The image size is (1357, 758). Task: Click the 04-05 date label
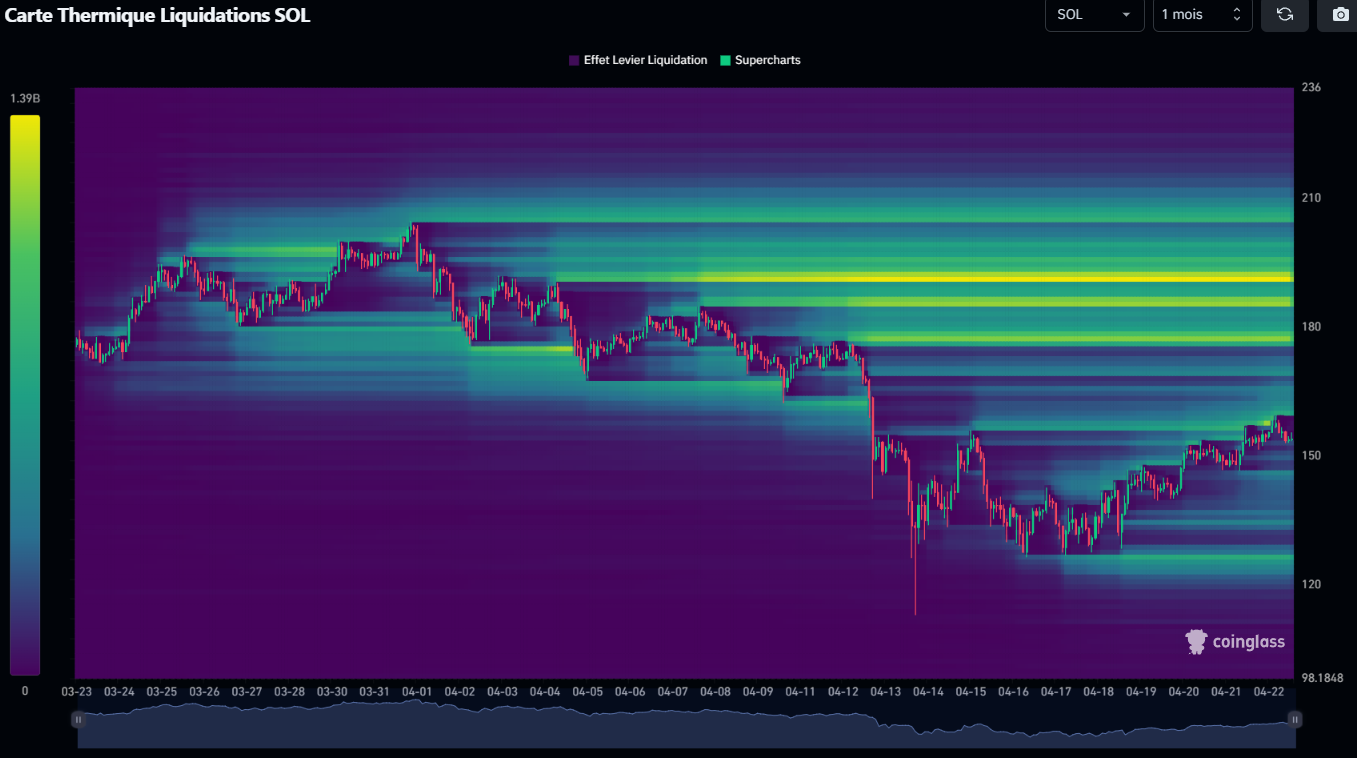click(x=588, y=691)
